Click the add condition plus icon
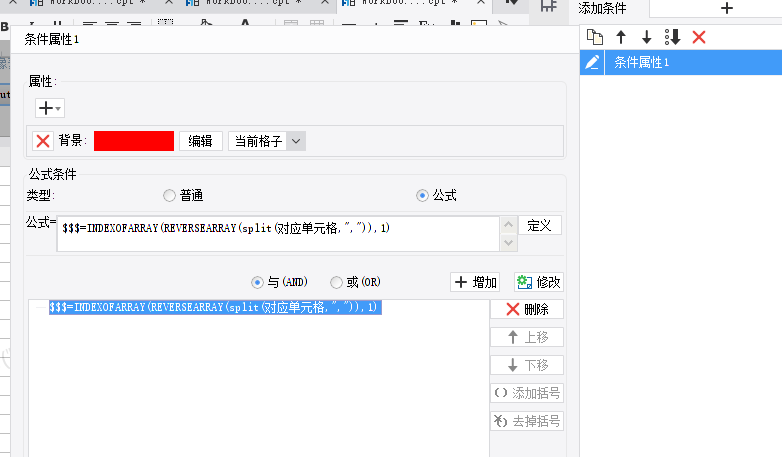Viewport: 782px width, 457px height. coord(727,8)
